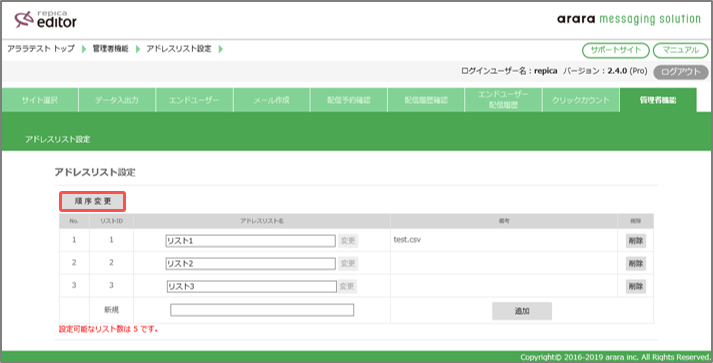Click the repica editor logo
Viewport: 713px width, 363px height.
pos(45,20)
